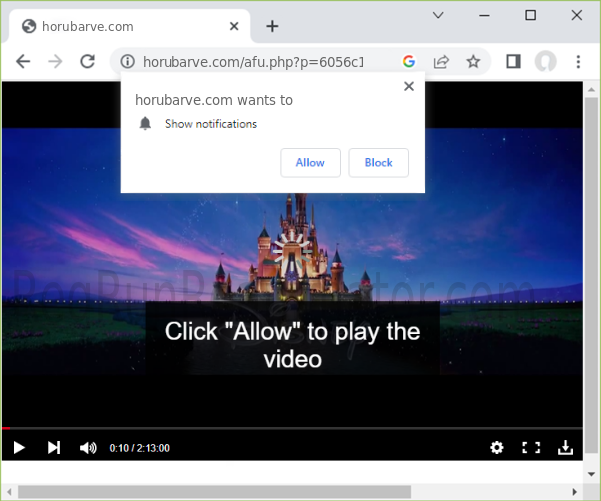Reload the current page
Viewport: 601px width, 501px height.
(87, 62)
